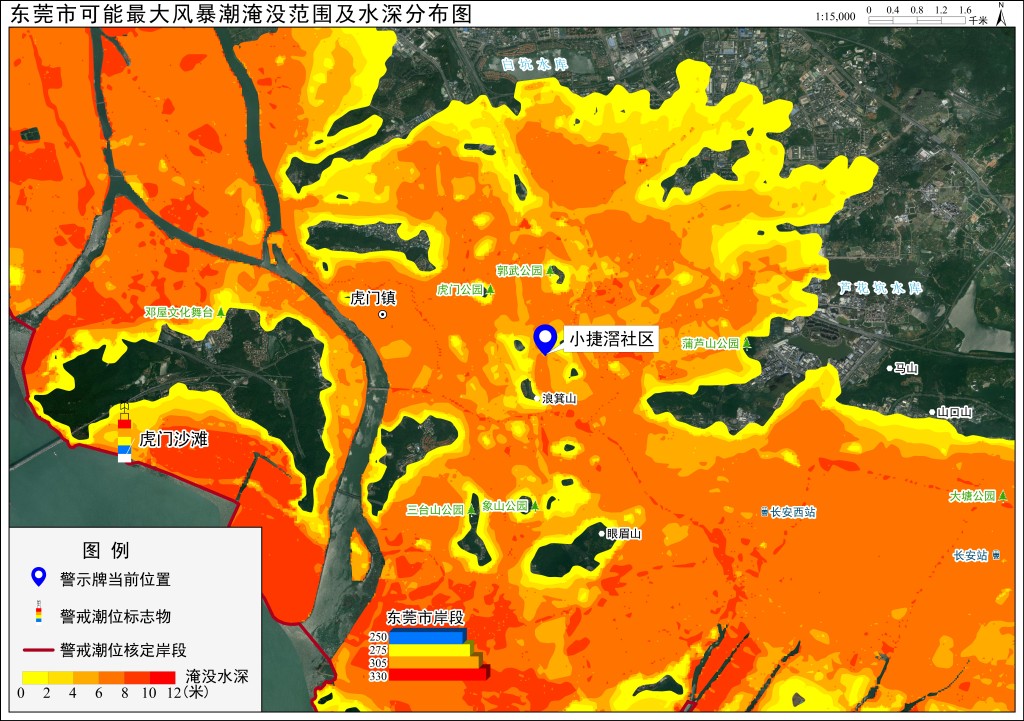Screen dimensions: 1024x721
Task: Click the 图例 legend heading
Action: click(106, 550)
